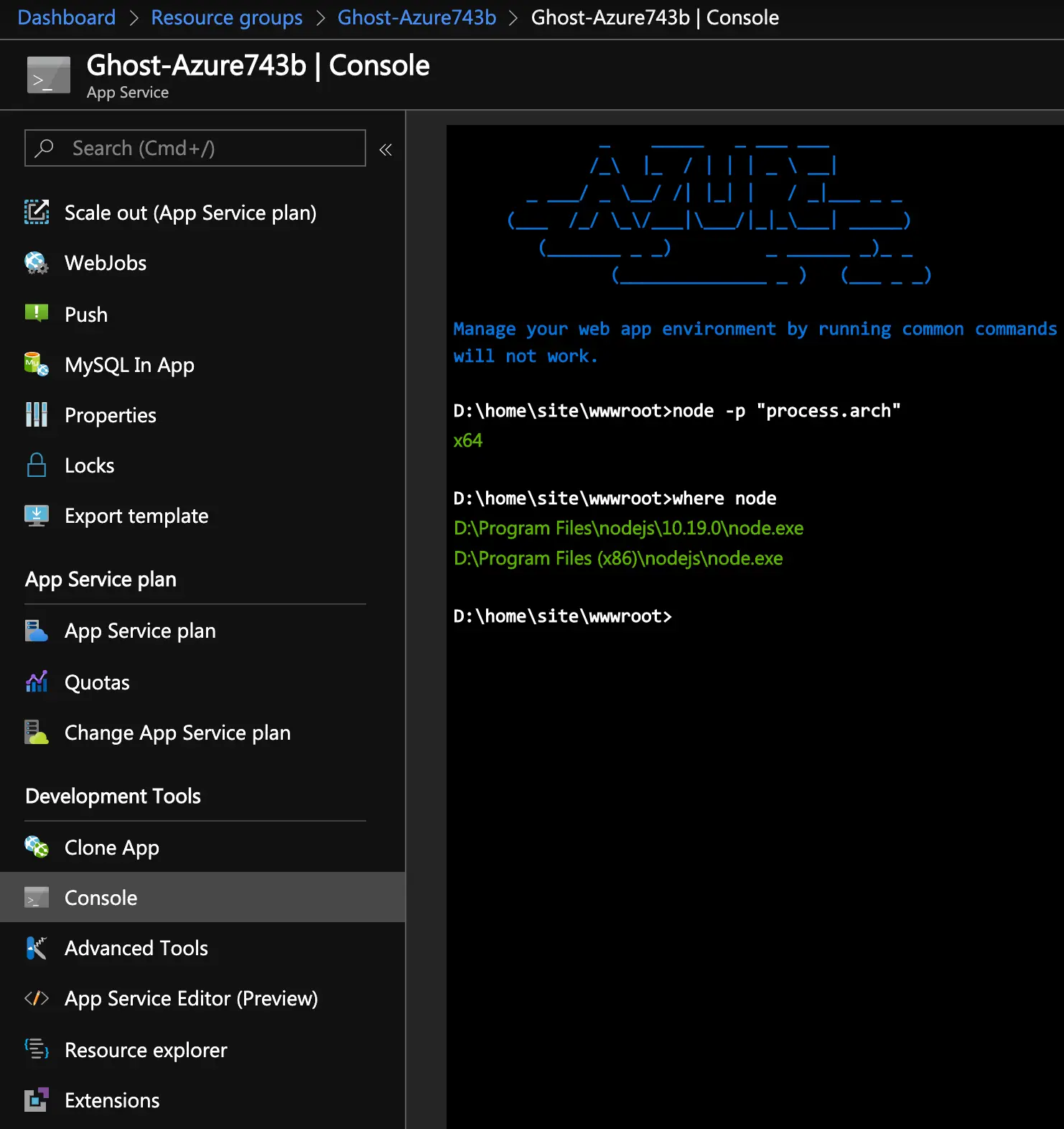Viewport: 1064px width, 1129px height.
Task: Click the Advanced Tools icon
Action: (37, 948)
